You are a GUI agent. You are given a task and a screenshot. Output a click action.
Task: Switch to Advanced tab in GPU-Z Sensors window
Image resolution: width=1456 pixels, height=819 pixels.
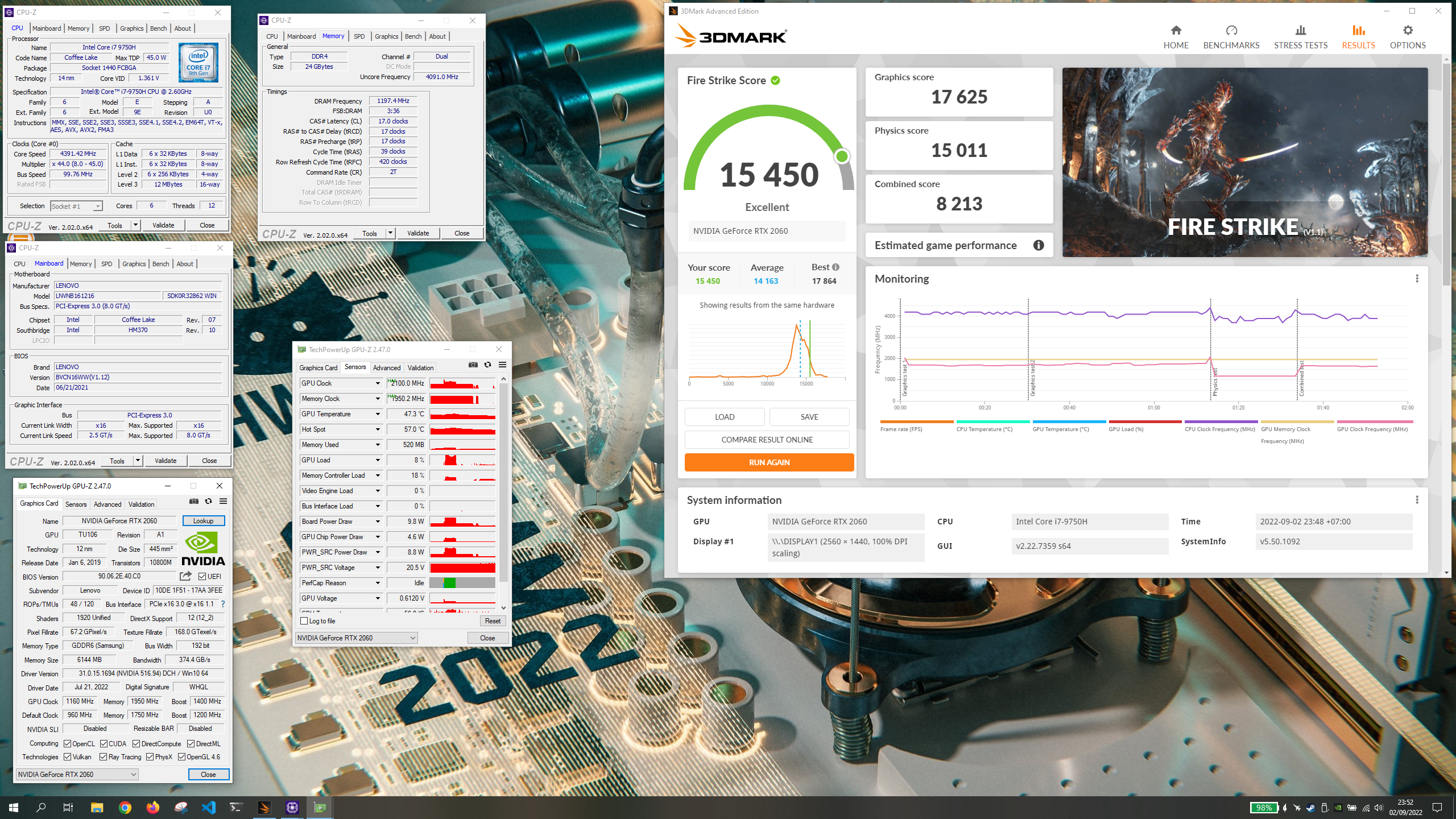tap(387, 368)
